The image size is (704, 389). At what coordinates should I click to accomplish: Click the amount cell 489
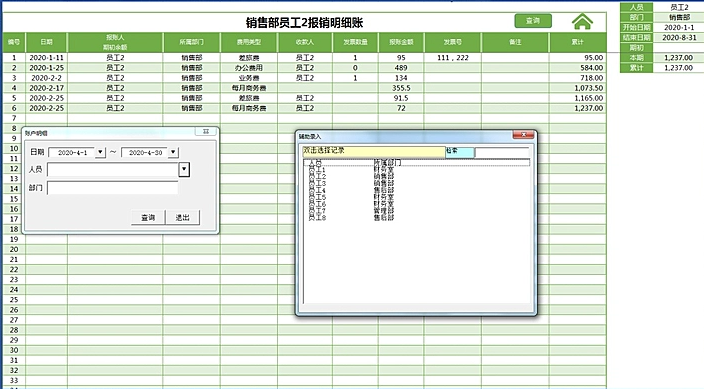(401, 68)
